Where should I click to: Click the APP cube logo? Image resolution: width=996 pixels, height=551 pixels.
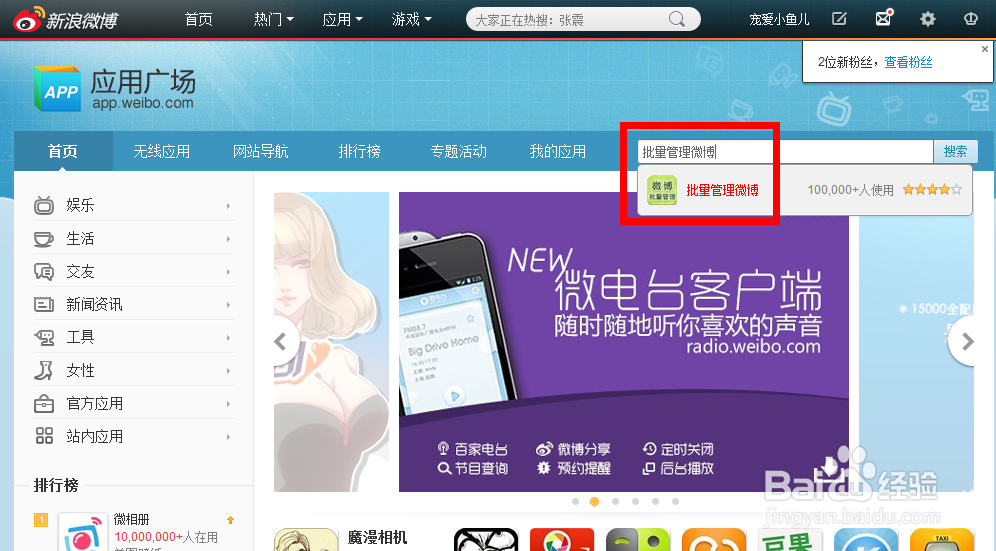[x=57, y=88]
